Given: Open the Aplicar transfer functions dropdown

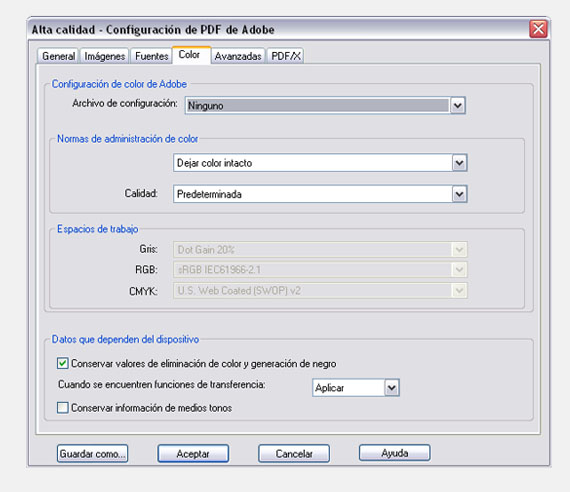Looking at the screenshot, I should pyautogui.click(x=356, y=388).
